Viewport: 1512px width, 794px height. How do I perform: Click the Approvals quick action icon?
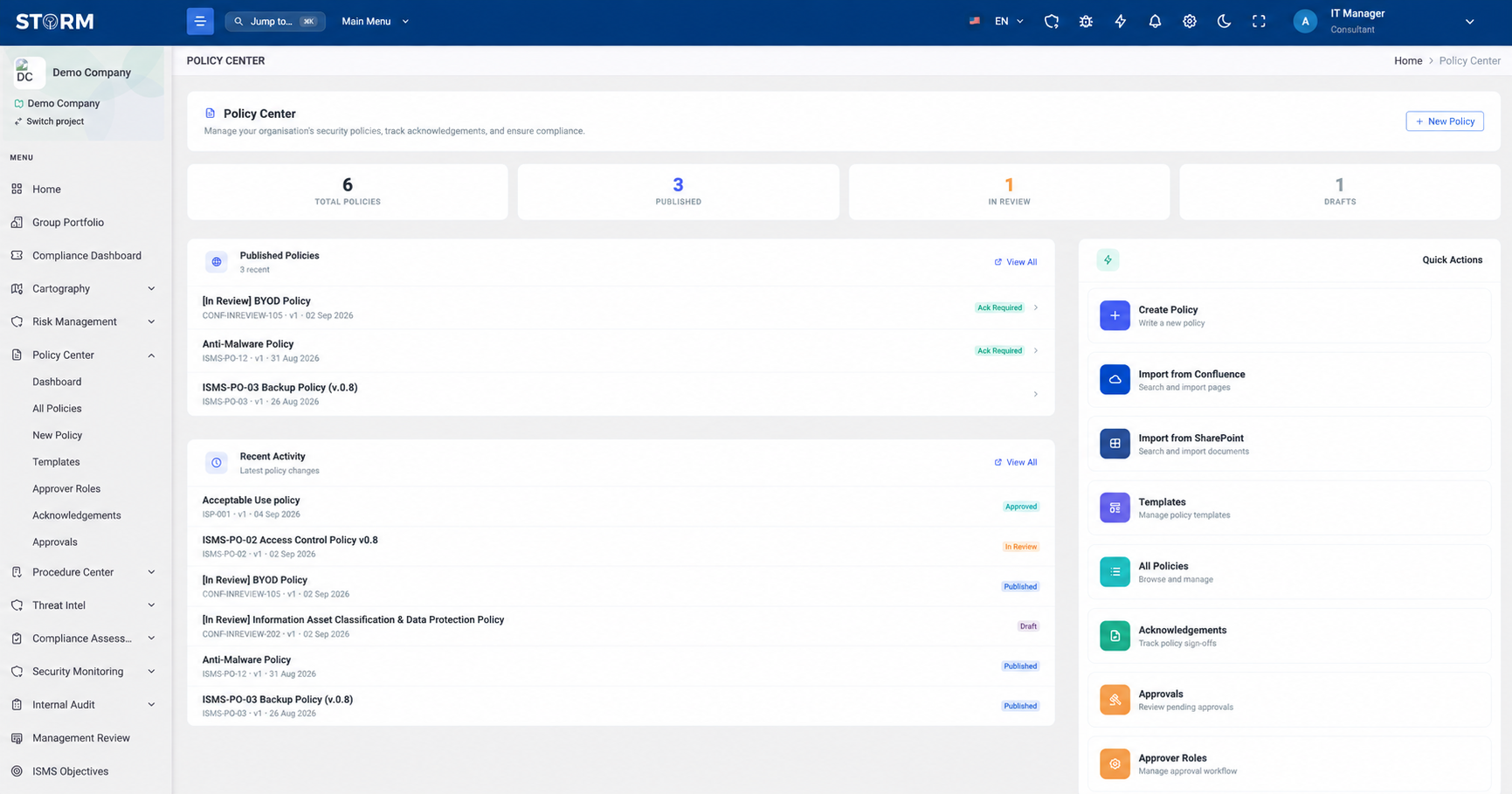point(1115,700)
